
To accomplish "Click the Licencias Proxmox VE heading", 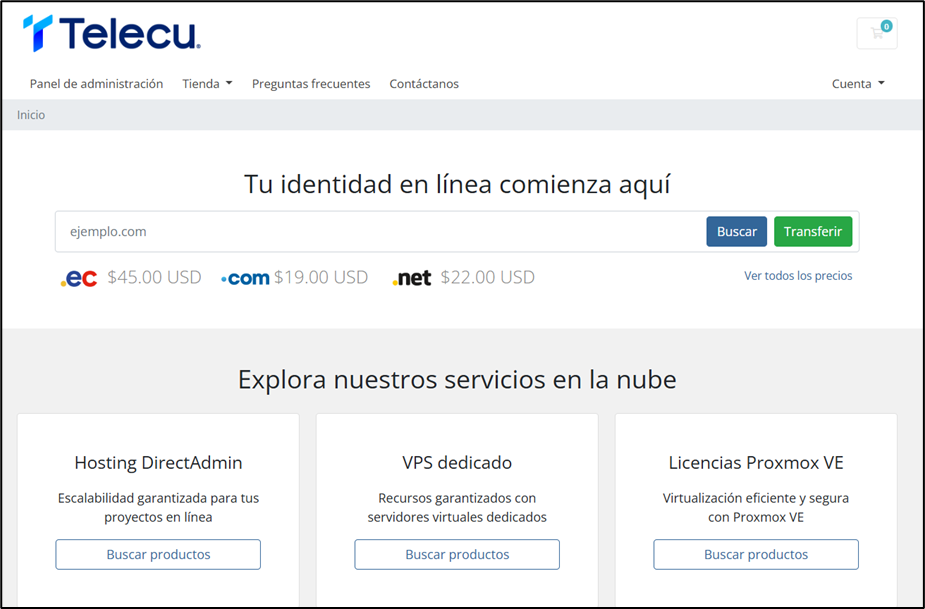I will [x=756, y=463].
